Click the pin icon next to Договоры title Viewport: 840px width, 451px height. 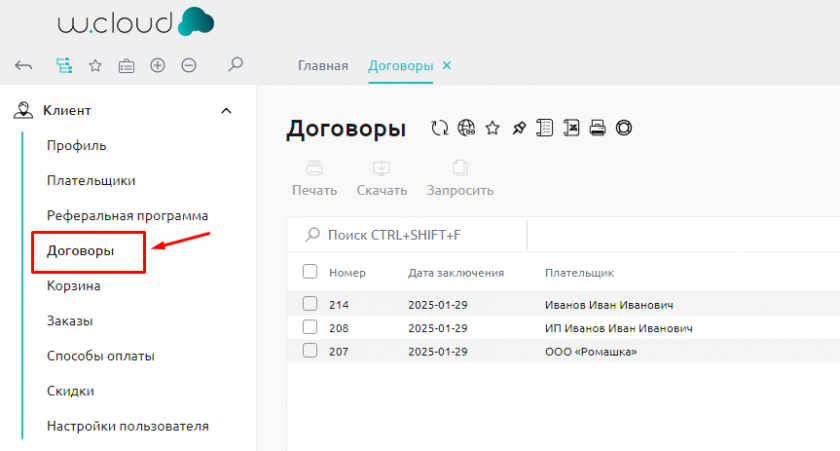pyautogui.click(x=518, y=128)
